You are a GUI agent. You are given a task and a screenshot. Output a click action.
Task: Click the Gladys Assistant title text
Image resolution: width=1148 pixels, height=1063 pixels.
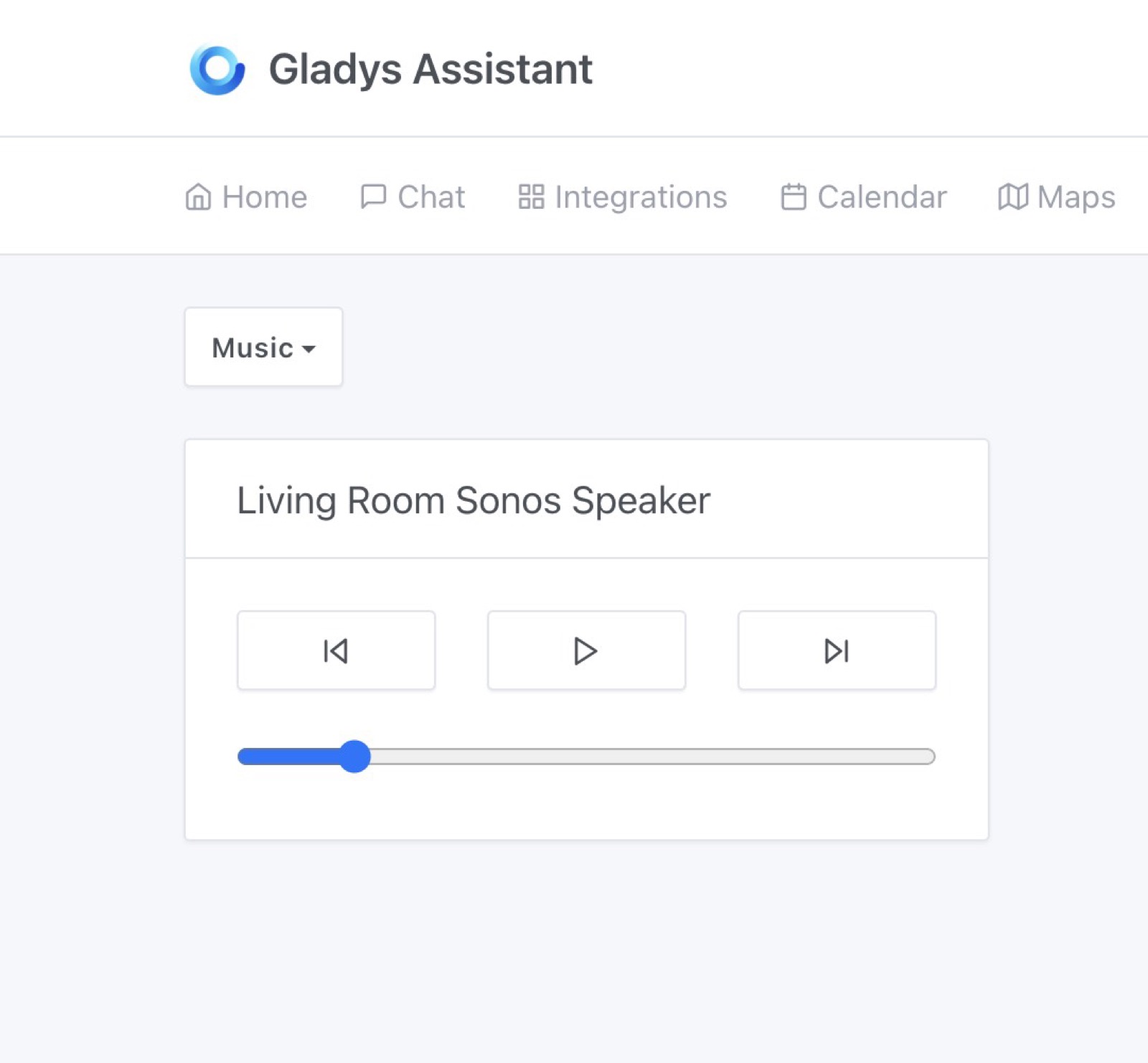[x=430, y=68]
